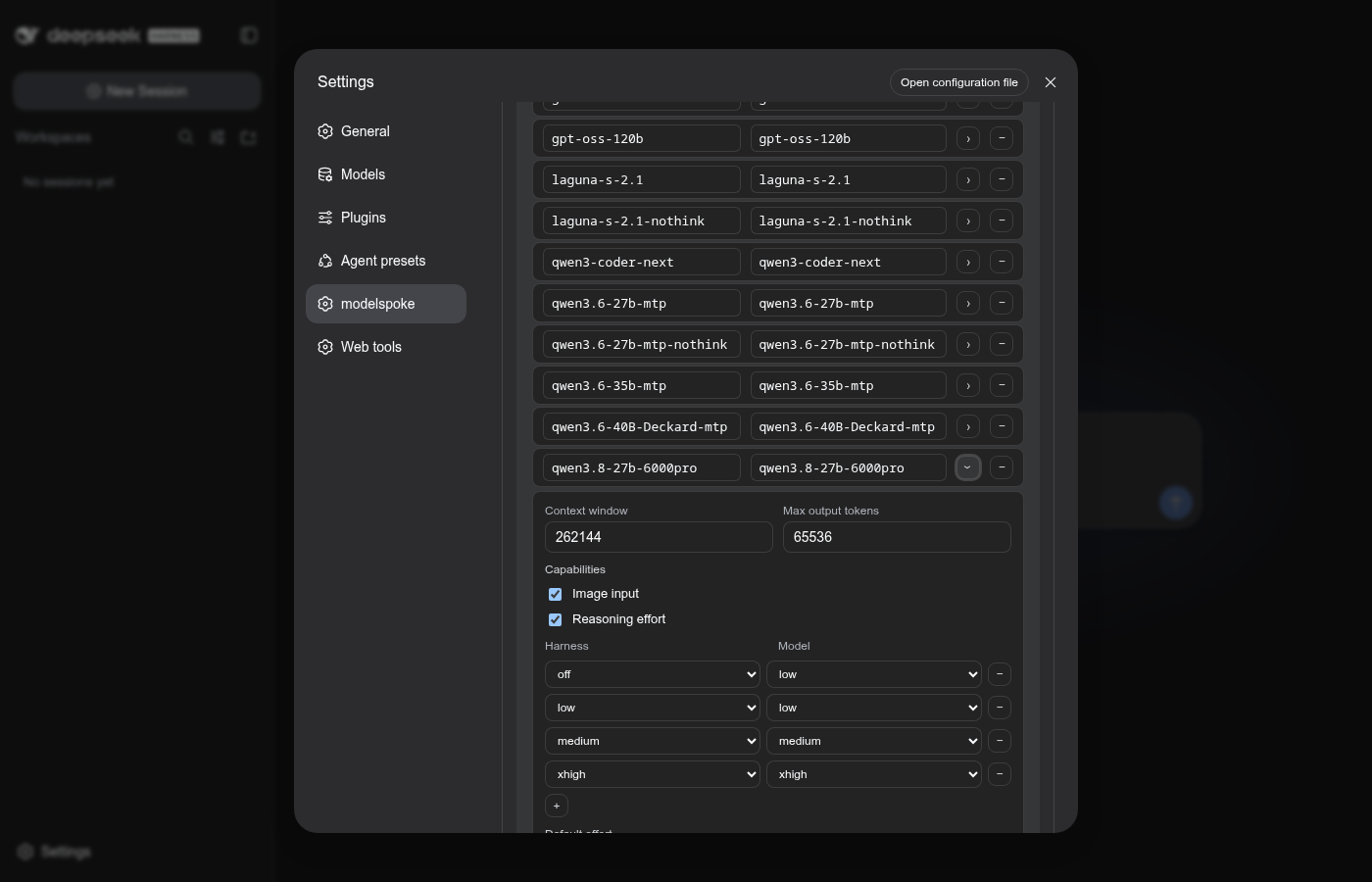The image size is (1372, 882).
Task: Toggle the Reasoning effort checkbox
Action: (x=556, y=619)
